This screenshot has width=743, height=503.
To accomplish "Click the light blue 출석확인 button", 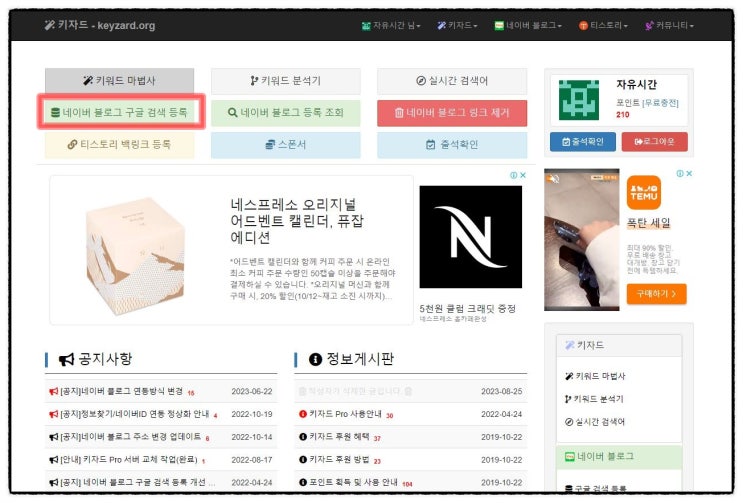I will [x=452, y=144].
